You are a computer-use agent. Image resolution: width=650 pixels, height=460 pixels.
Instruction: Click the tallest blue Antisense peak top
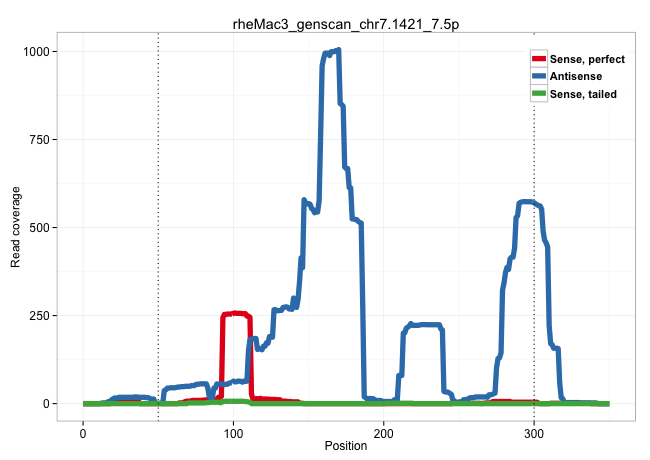[337, 51]
